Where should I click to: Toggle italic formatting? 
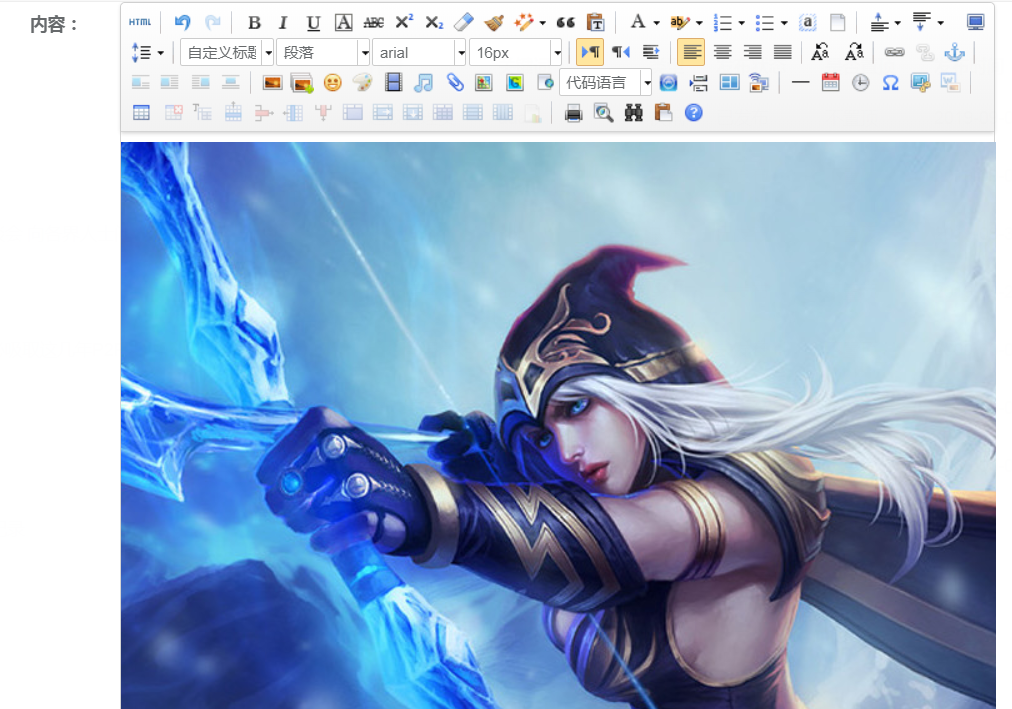click(x=283, y=23)
